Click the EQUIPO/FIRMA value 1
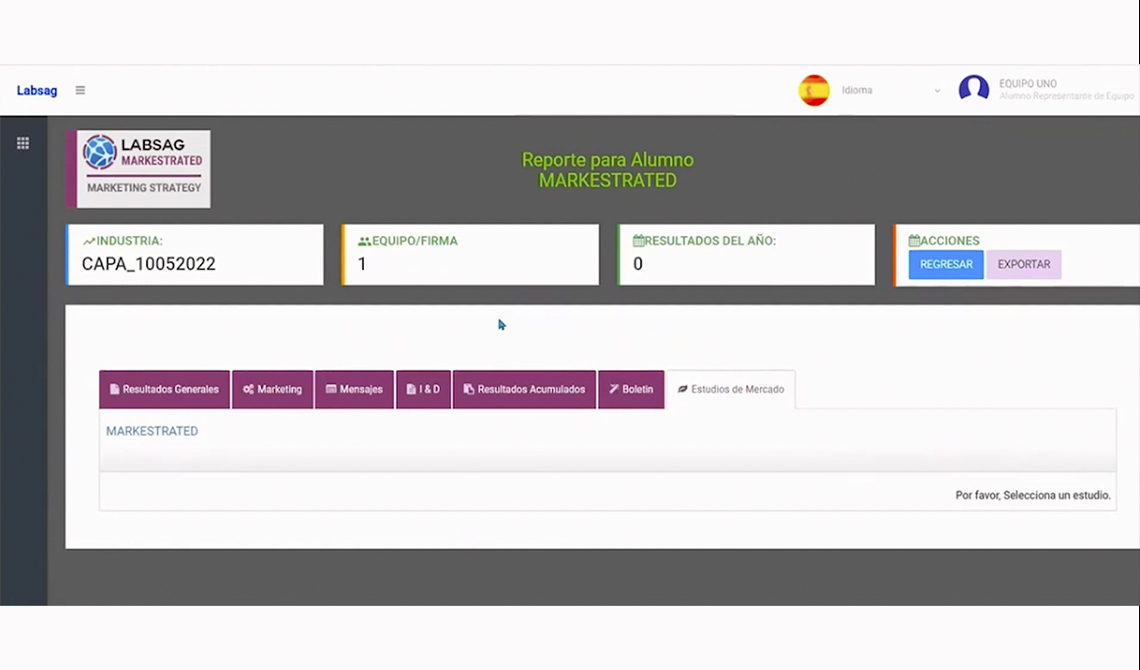Image resolution: width=1140 pixels, height=670 pixels. tap(362, 264)
